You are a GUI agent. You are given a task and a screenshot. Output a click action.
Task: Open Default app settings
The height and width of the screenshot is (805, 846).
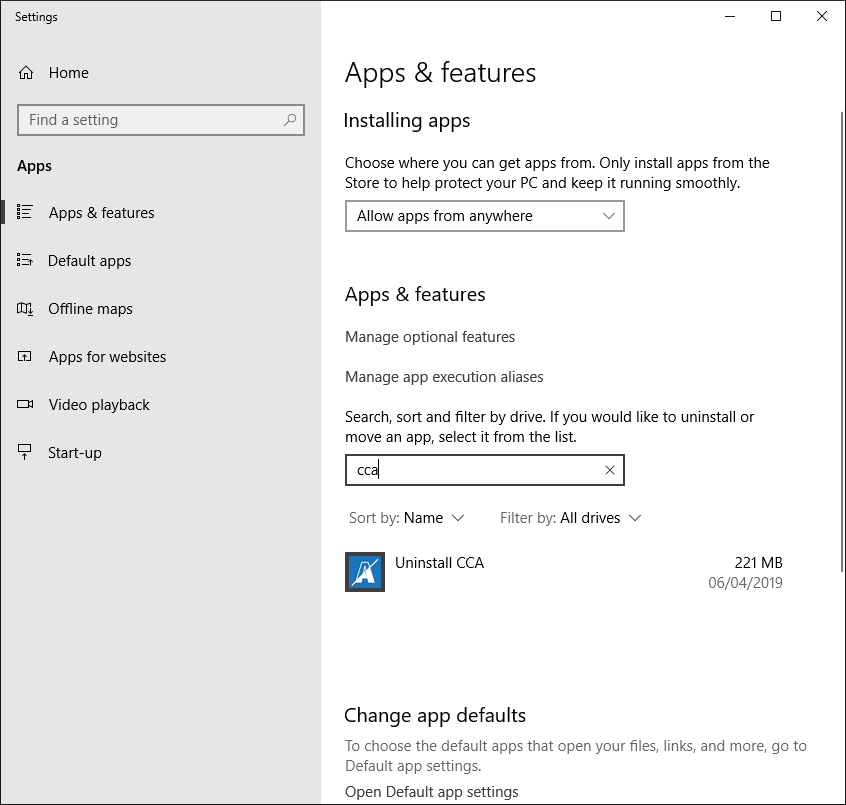[x=432, y=791]
